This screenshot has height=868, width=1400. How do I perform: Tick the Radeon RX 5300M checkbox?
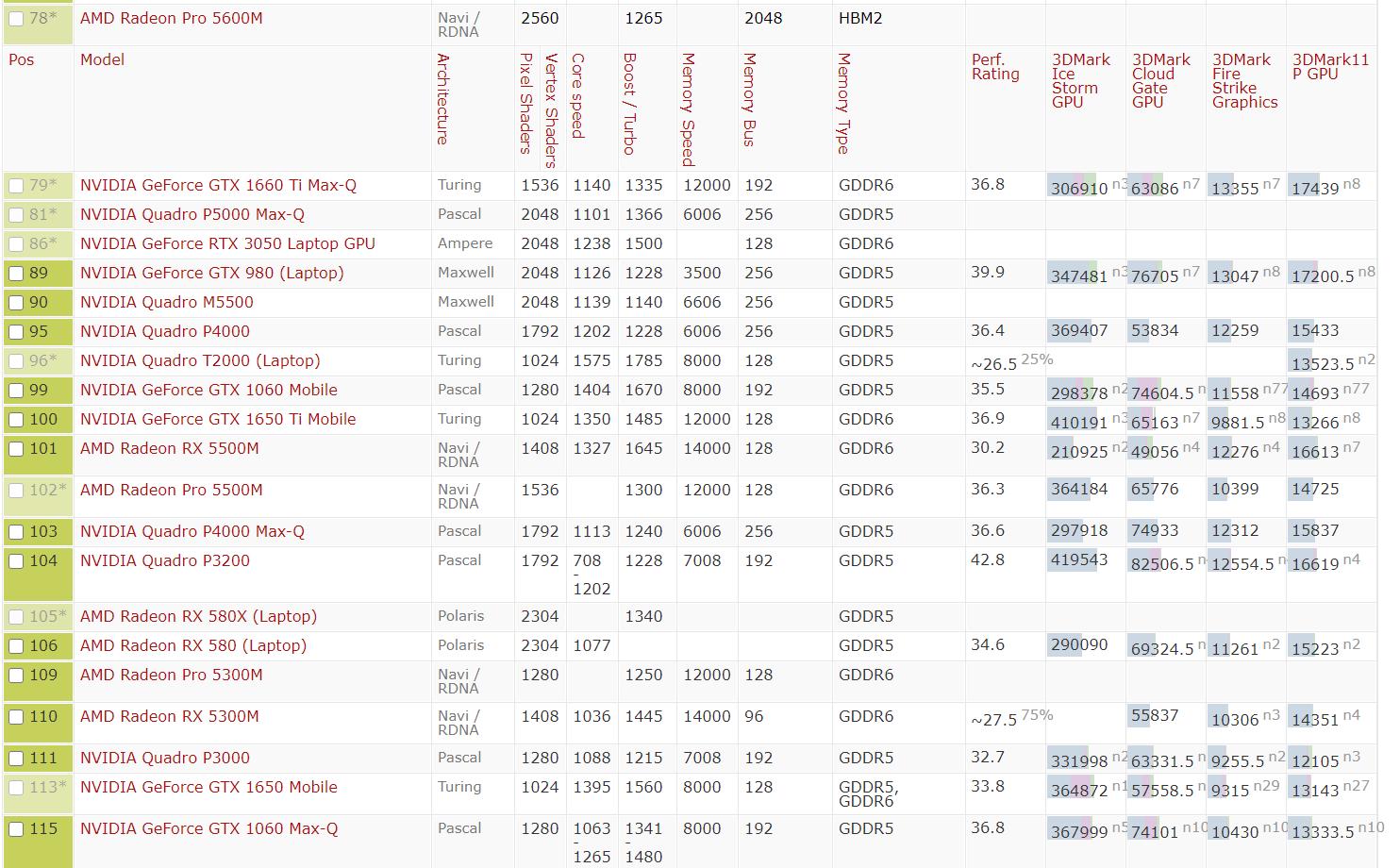[16, 717]
